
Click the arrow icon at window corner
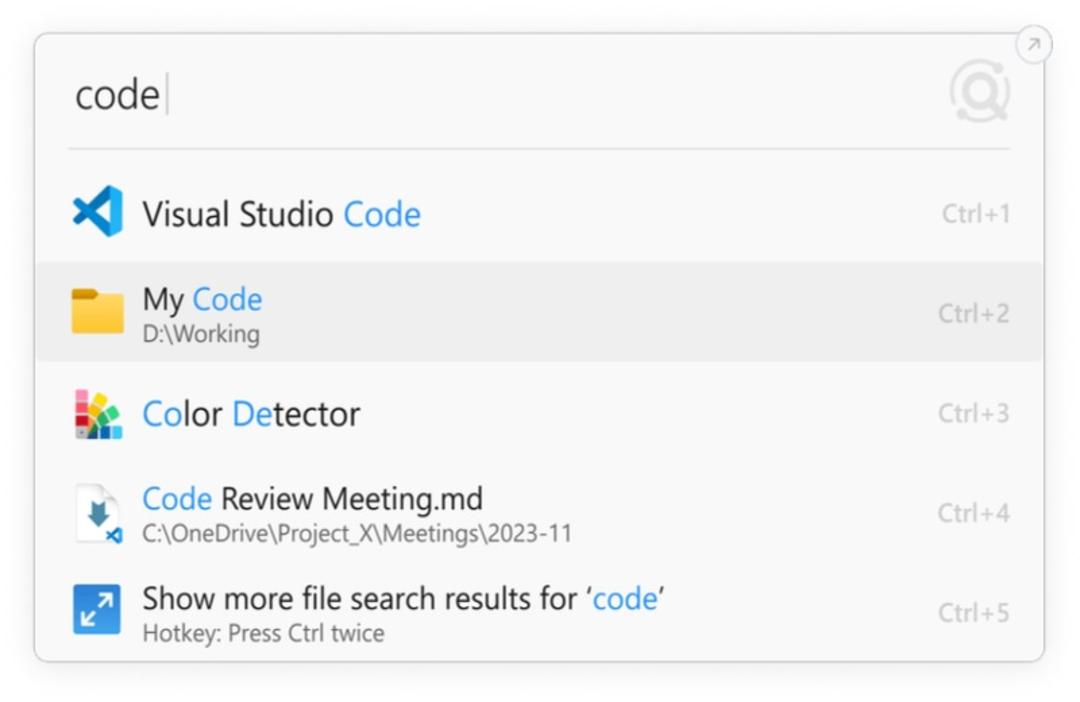(1033, 45)
